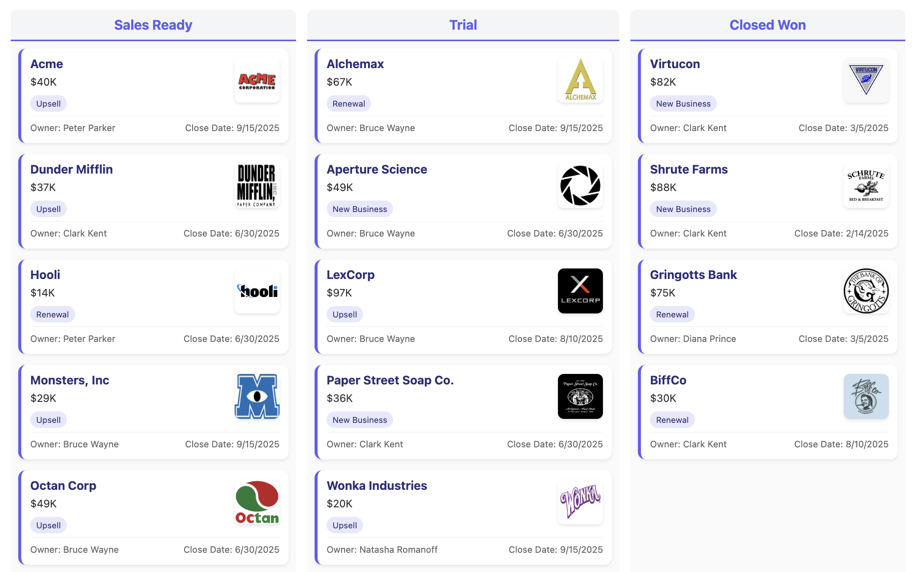Open the Gringotts Bank deal title

(693, 275)
